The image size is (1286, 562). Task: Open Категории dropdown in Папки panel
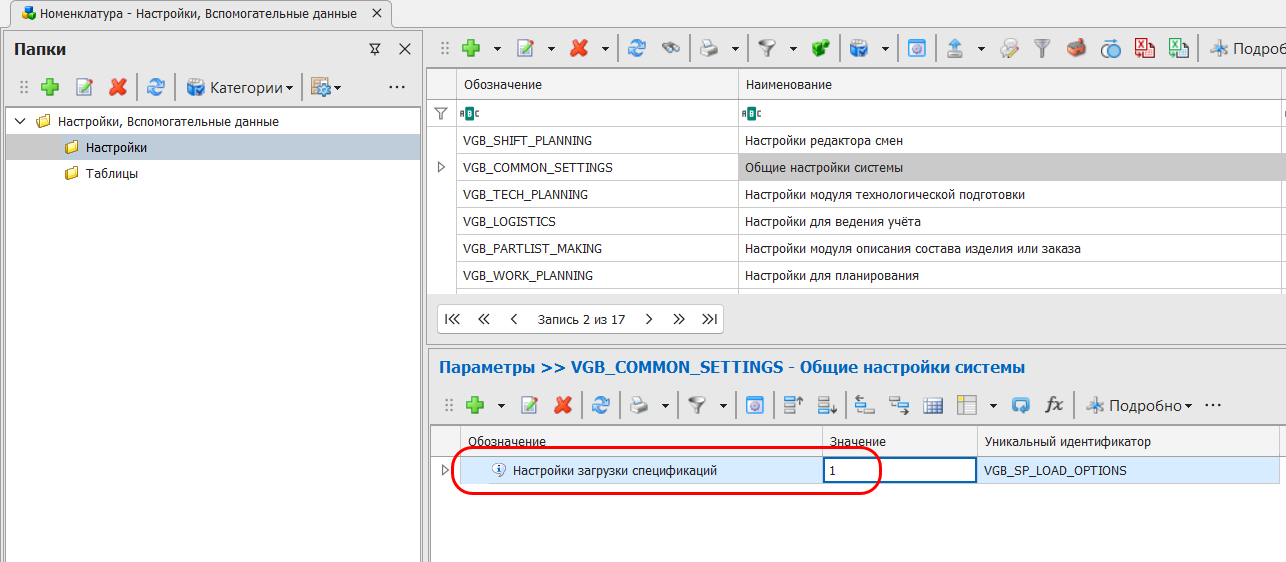tap(240, 88)
